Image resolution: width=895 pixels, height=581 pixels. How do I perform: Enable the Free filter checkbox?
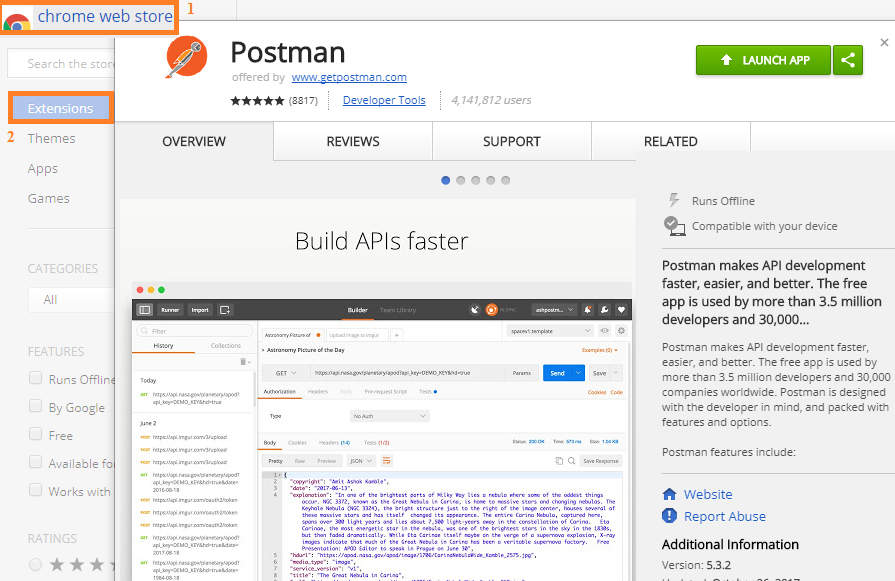pyautogui.click(x=35, y=434)
